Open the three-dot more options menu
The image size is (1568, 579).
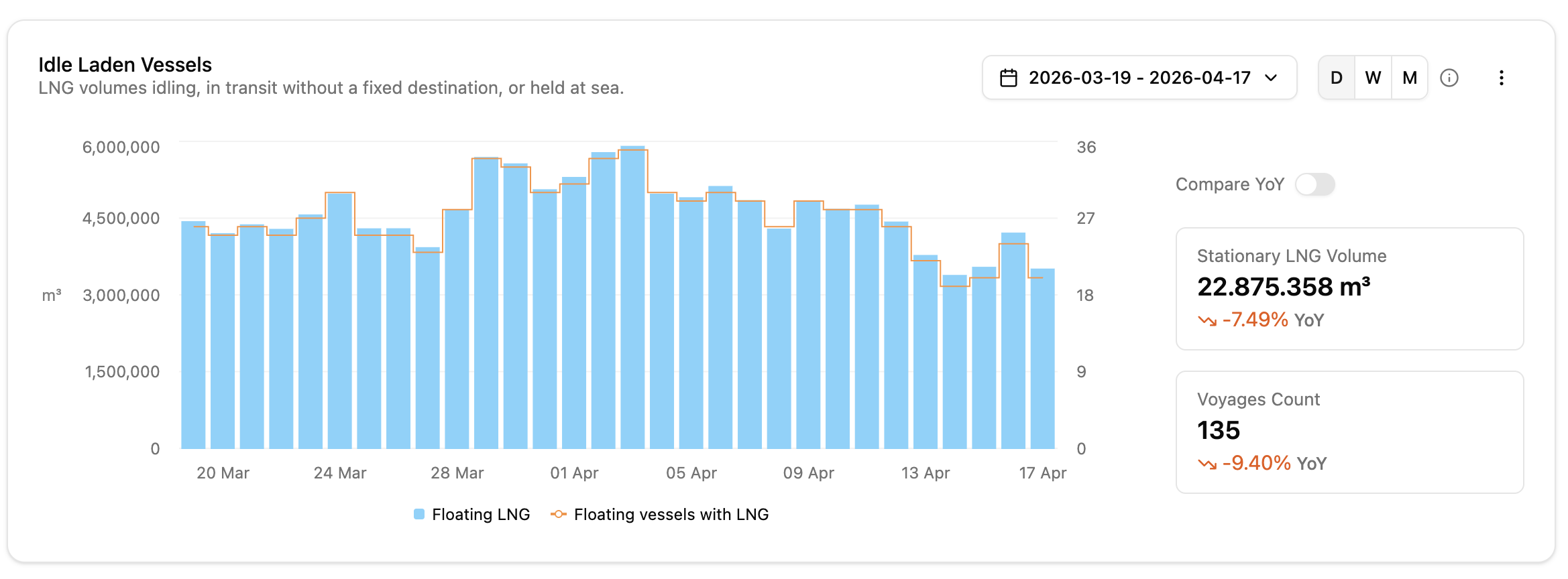pyautogui.click(x=1502, y=78)
